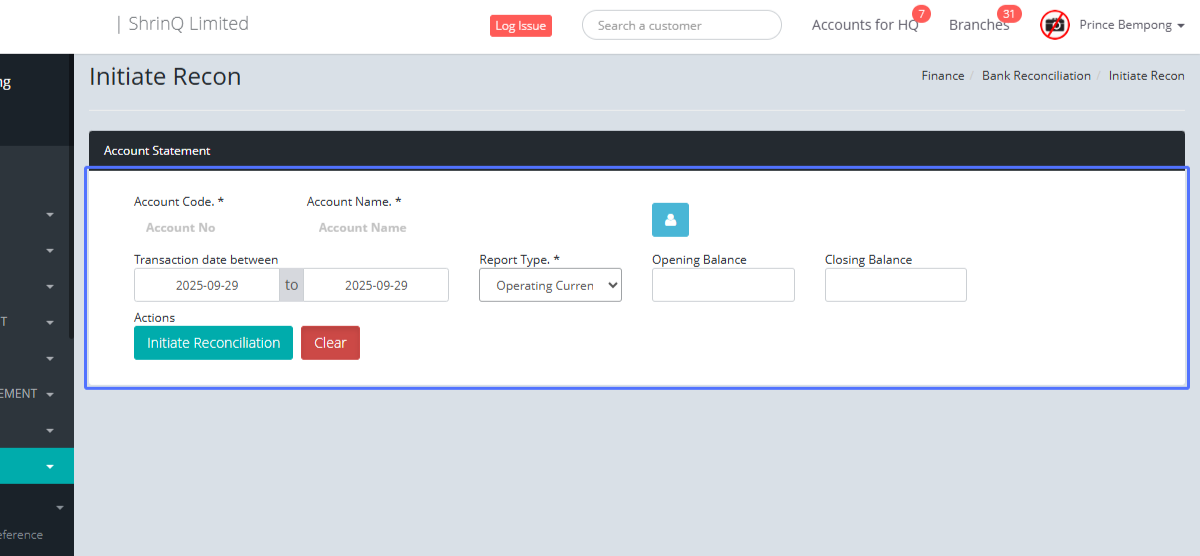
Task: Open the Report Type dropdown
Action: (x=550, y=285)
